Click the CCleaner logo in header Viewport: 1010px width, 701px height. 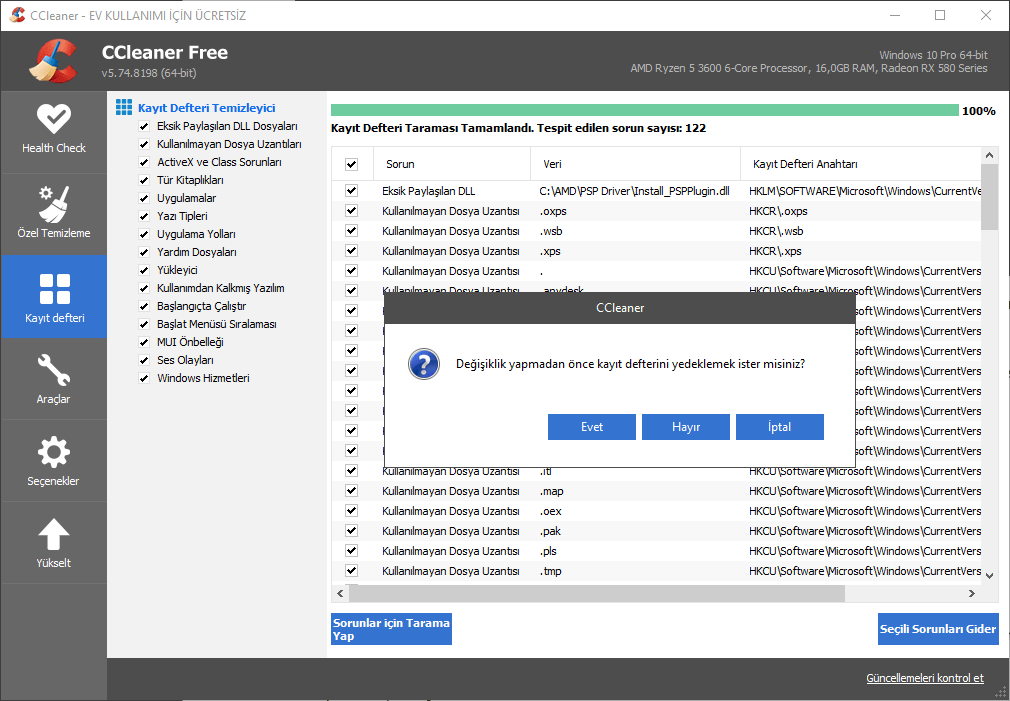click(x=53, y=60)
